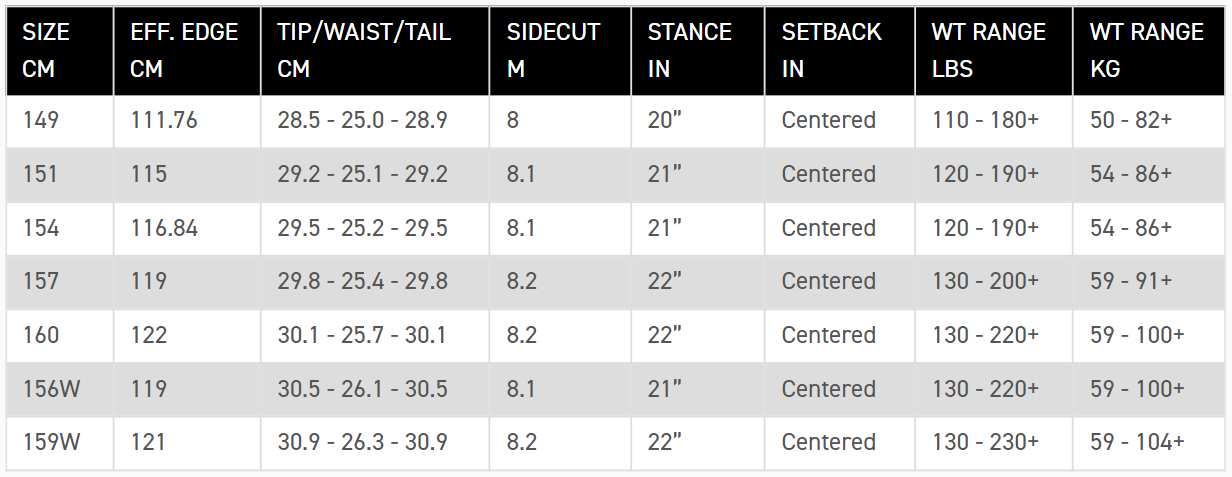Click effective edge value 111.76
This screenshot has width=1232, height=477.
pyautogui.click(x=164, y=120)
